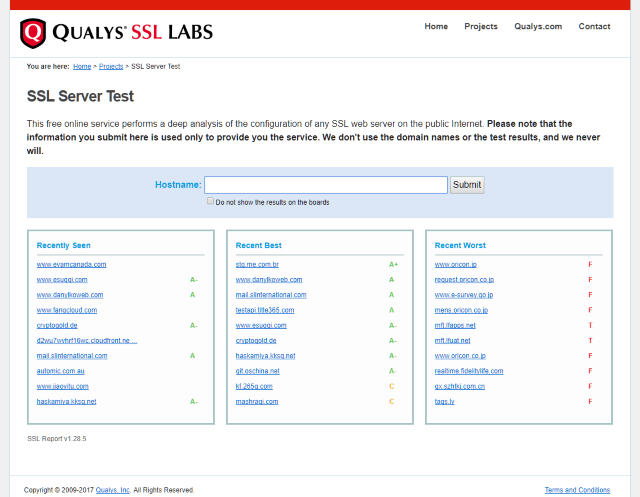This screenshot has height=497, width=640.
Task: Open the realtime.fidelitylife.com link
Action: [469, 371]
